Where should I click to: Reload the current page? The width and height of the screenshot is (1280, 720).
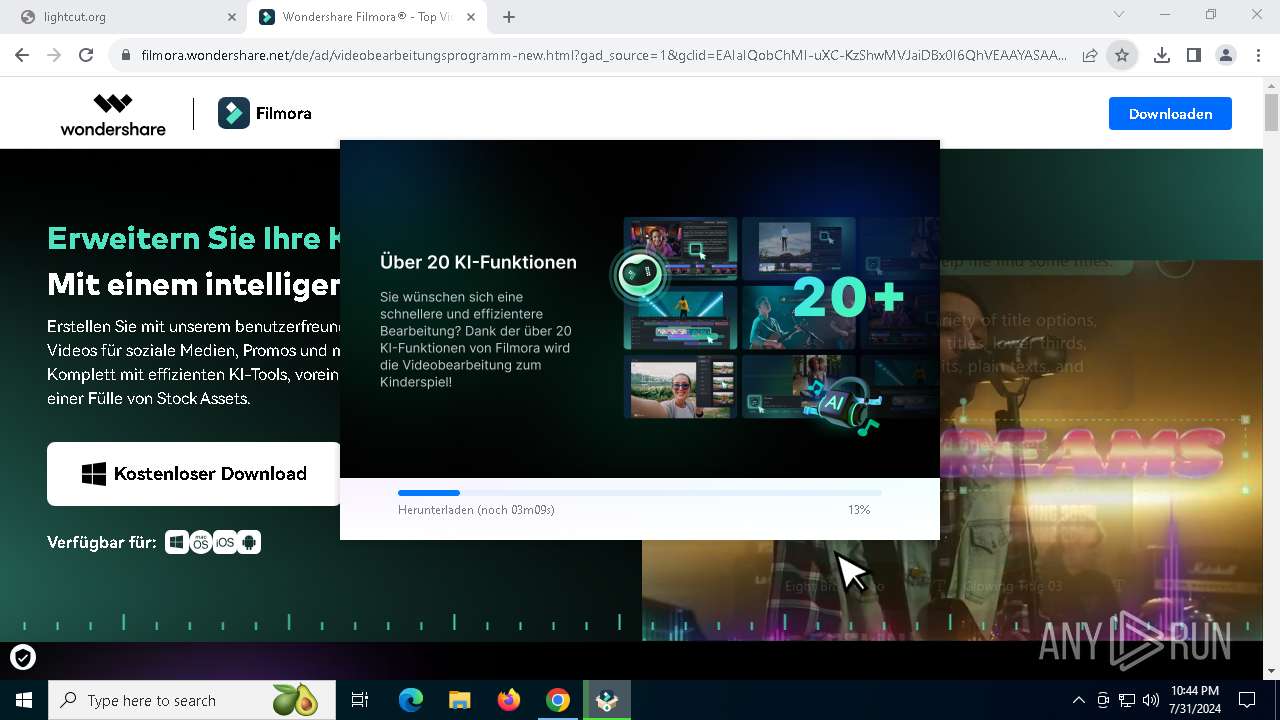tap(86, 56)
